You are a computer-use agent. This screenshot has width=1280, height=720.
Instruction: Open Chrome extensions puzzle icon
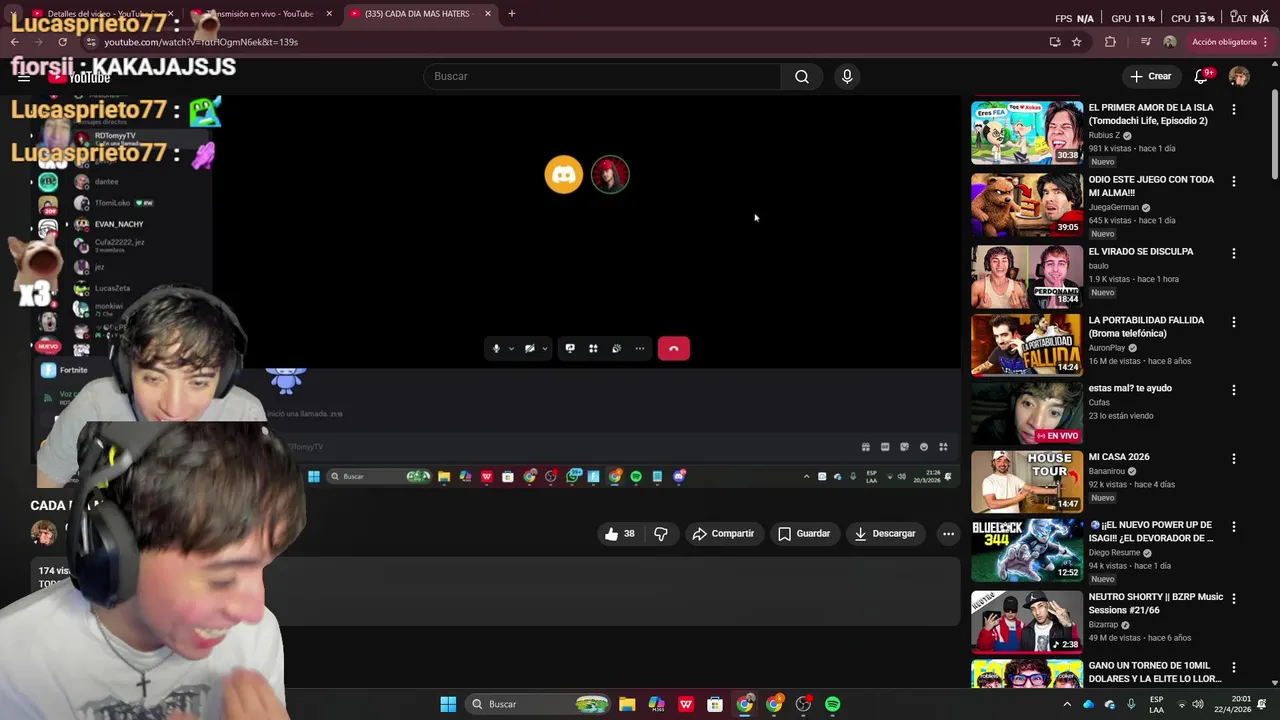point(1110,42)
